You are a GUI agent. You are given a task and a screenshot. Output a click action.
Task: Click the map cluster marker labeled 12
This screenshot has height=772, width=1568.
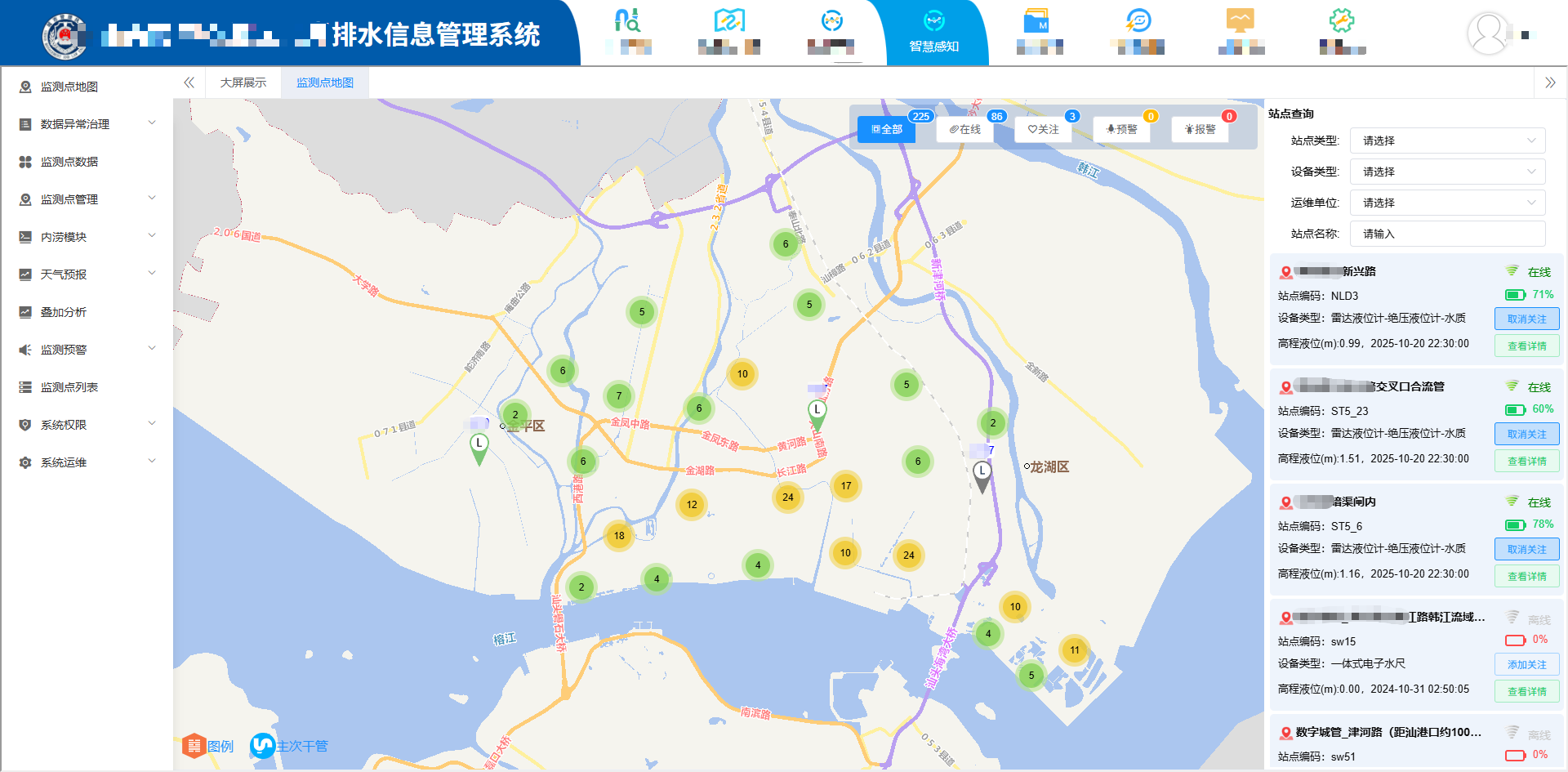(692, 504)
